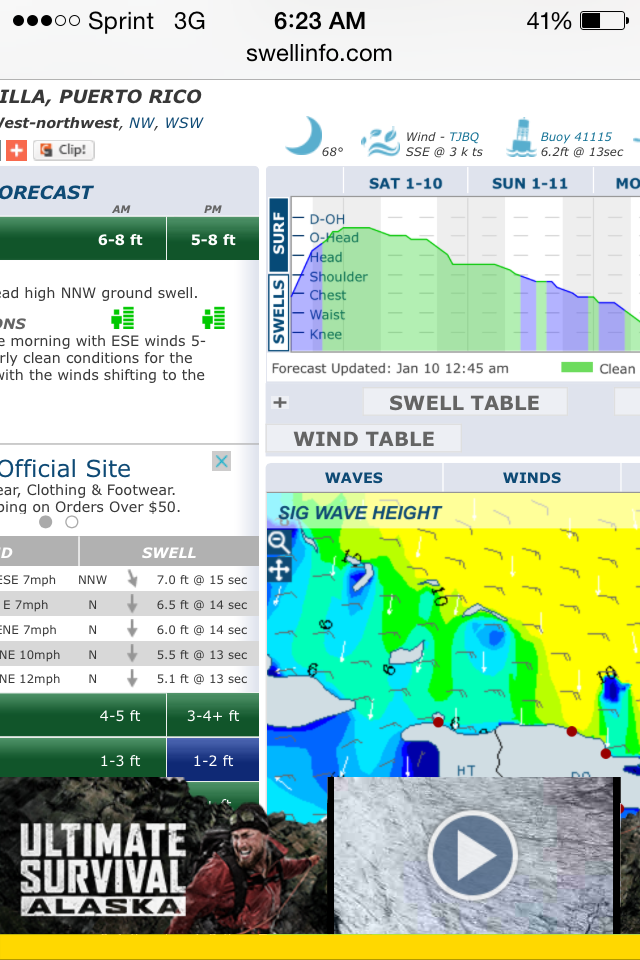Close the Official Site ad
The height and width of the screenshot is (960, 640).
coord(222,461)
